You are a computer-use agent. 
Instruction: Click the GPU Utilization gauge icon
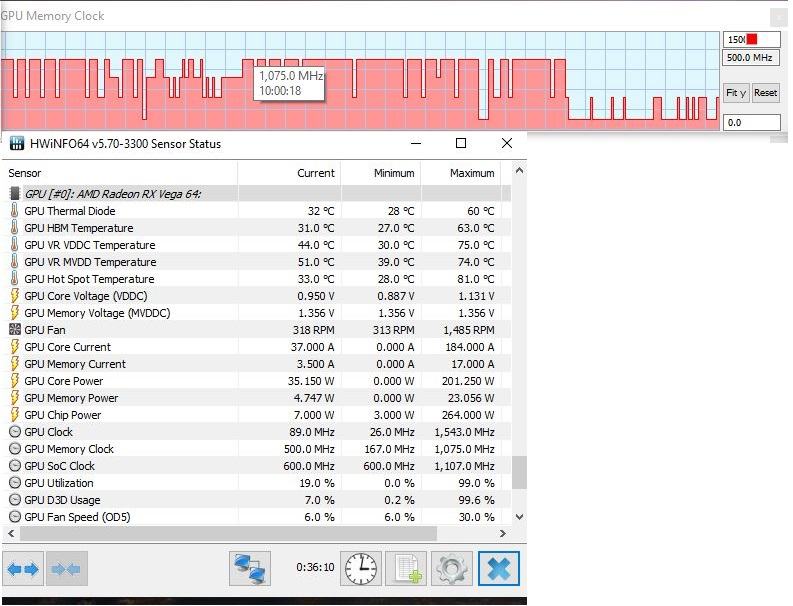point(15,483)
